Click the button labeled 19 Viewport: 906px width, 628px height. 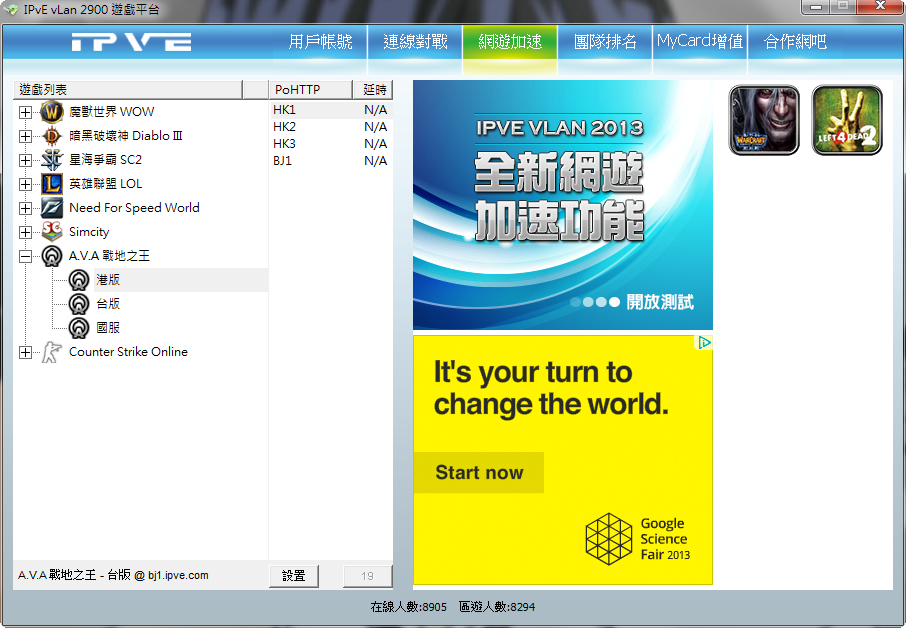(x=367, y=576)
